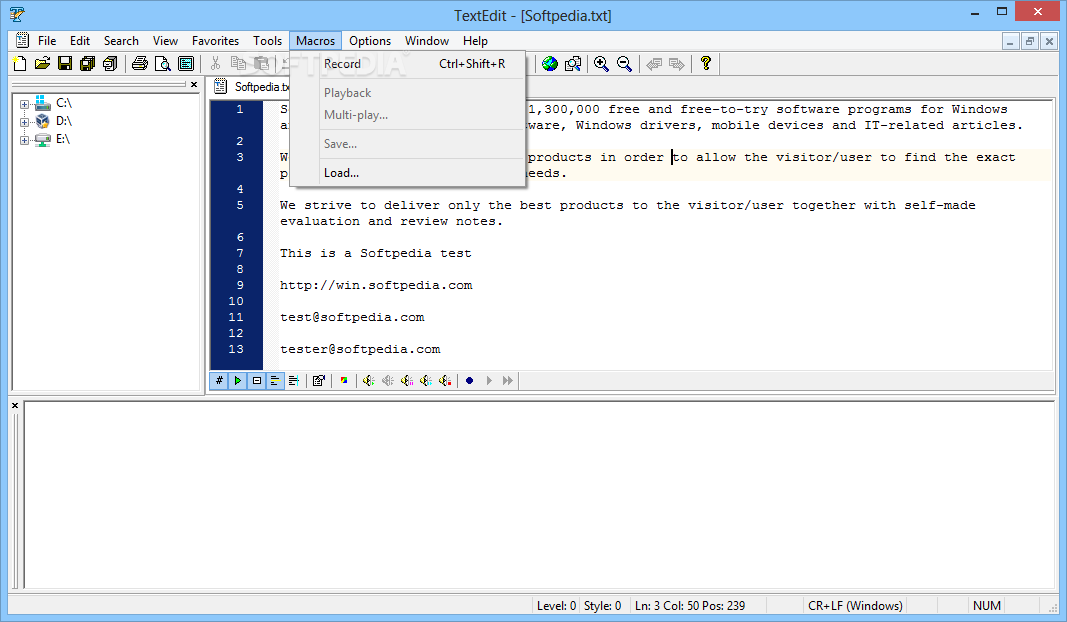
Task: Close the file tree side panel
Action: click(194, 84)
